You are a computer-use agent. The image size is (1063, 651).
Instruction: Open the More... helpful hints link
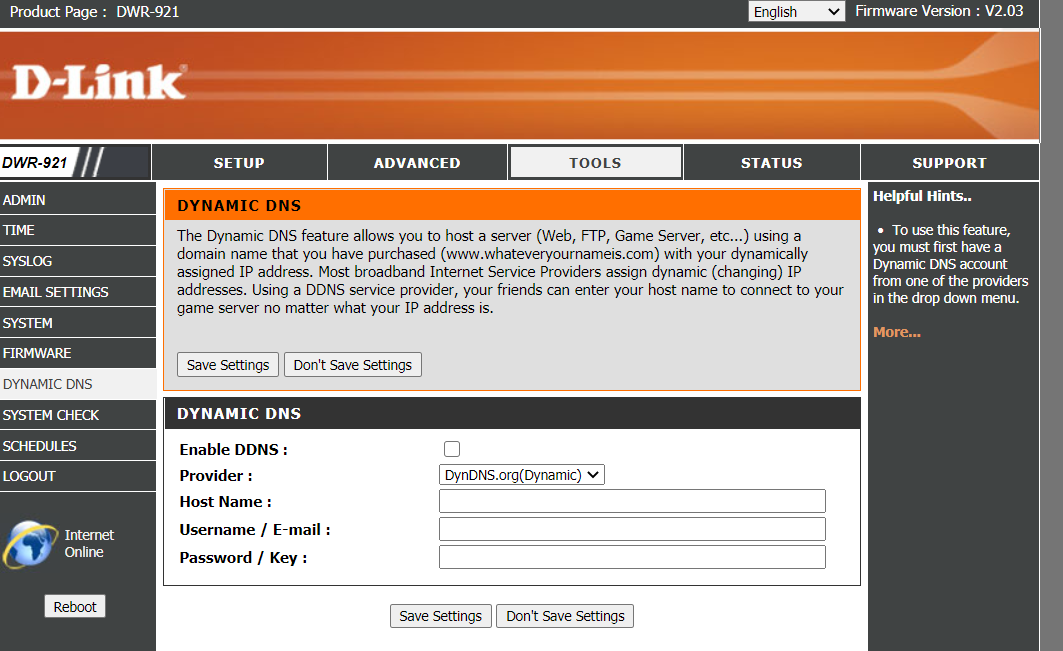pos(896,332)
